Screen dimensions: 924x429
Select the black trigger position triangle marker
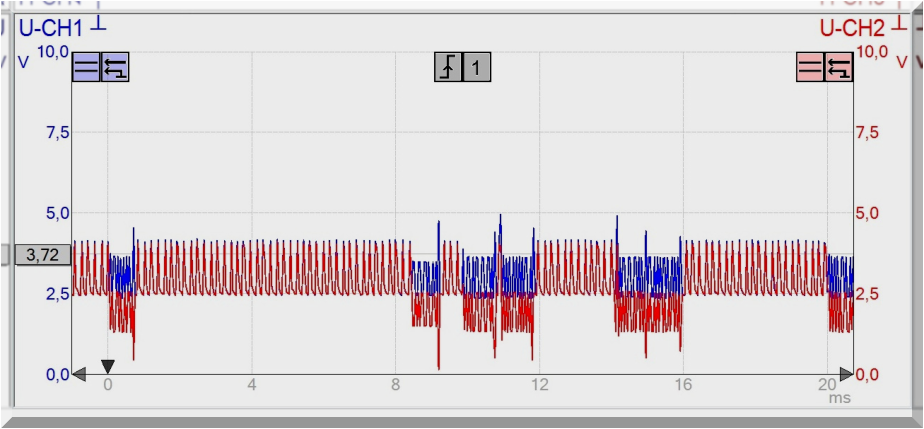tap(108, 366)
